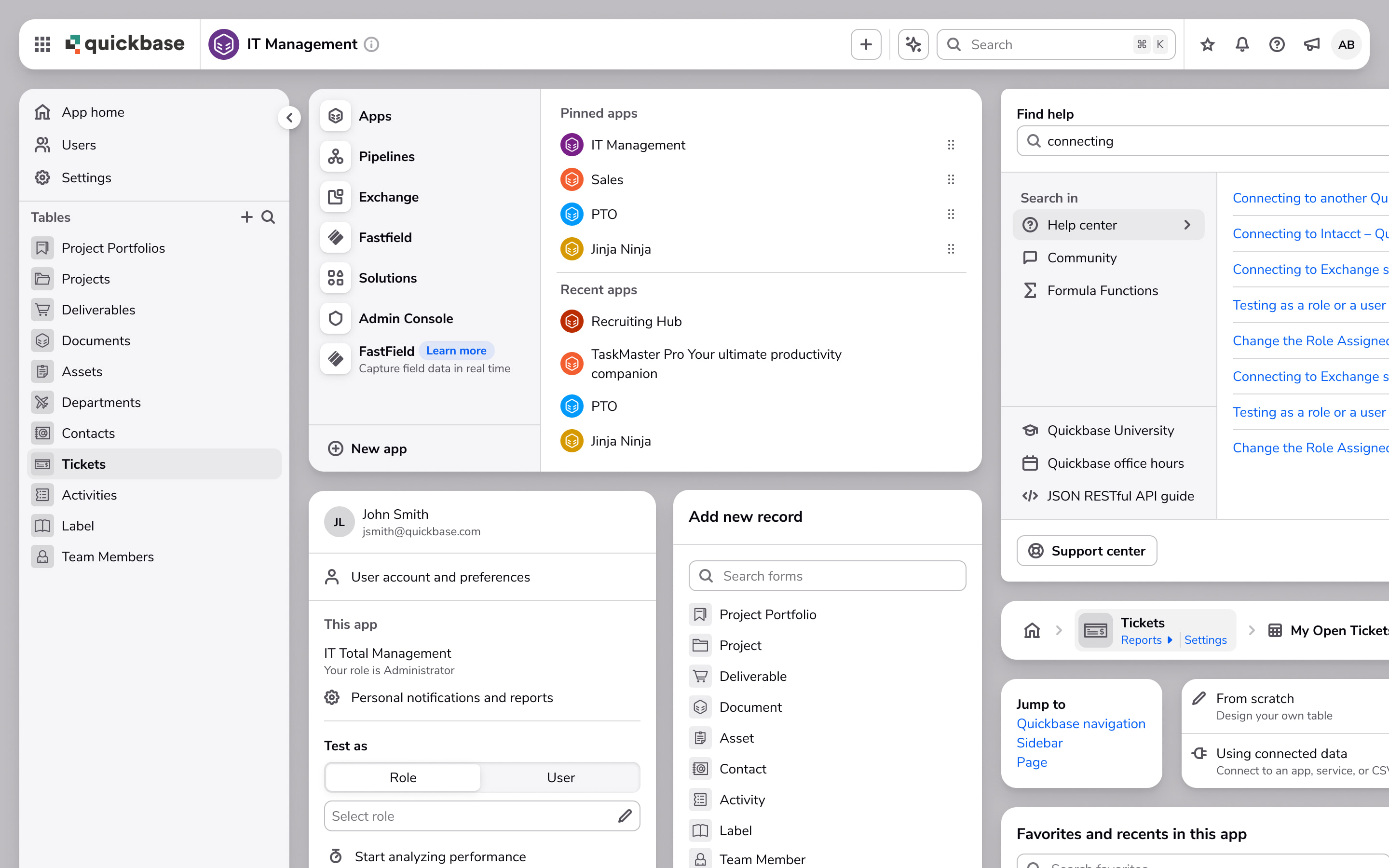Click the Solutions icon
This screenshot has height=868, width=1389.
tap(336, 278)
